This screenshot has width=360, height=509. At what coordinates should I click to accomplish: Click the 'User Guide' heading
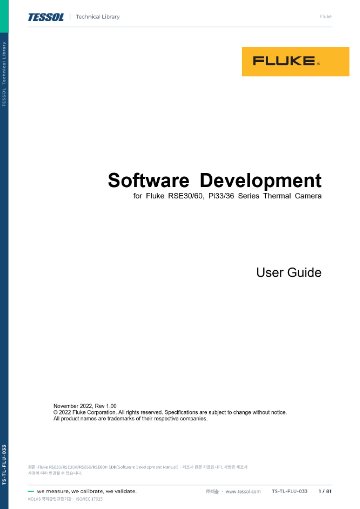pyautogui.click(x=289, y=273)
